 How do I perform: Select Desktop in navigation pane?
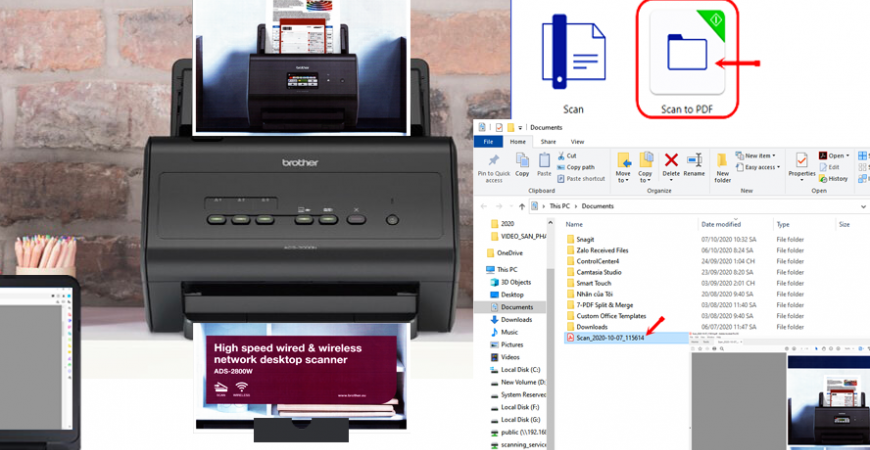click(x=507, y=295)
